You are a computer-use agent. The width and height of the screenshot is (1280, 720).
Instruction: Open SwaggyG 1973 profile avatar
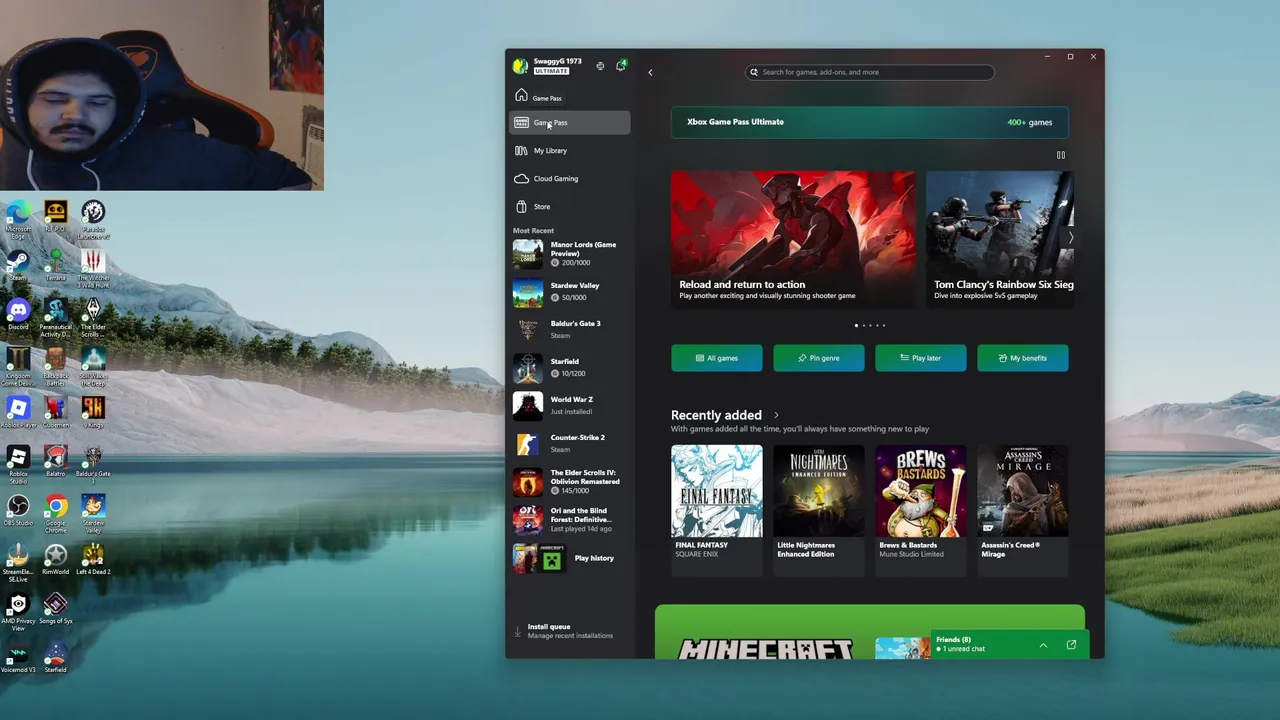click(520, 66)
